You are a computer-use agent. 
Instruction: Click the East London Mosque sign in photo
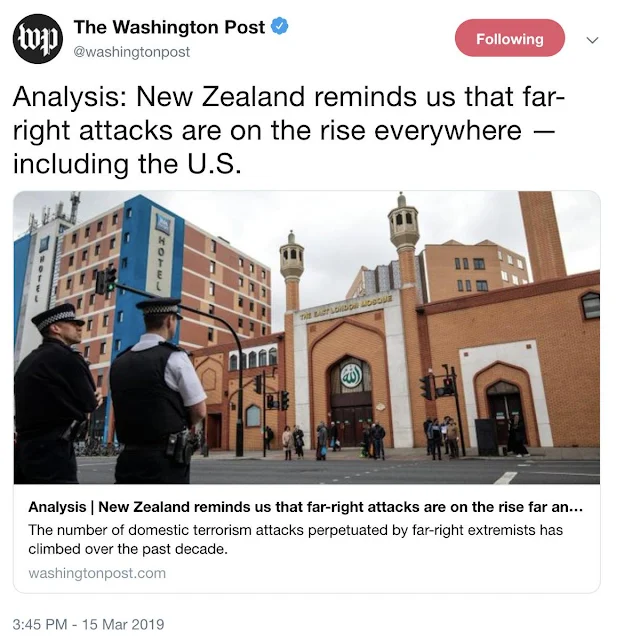(346, 307)
